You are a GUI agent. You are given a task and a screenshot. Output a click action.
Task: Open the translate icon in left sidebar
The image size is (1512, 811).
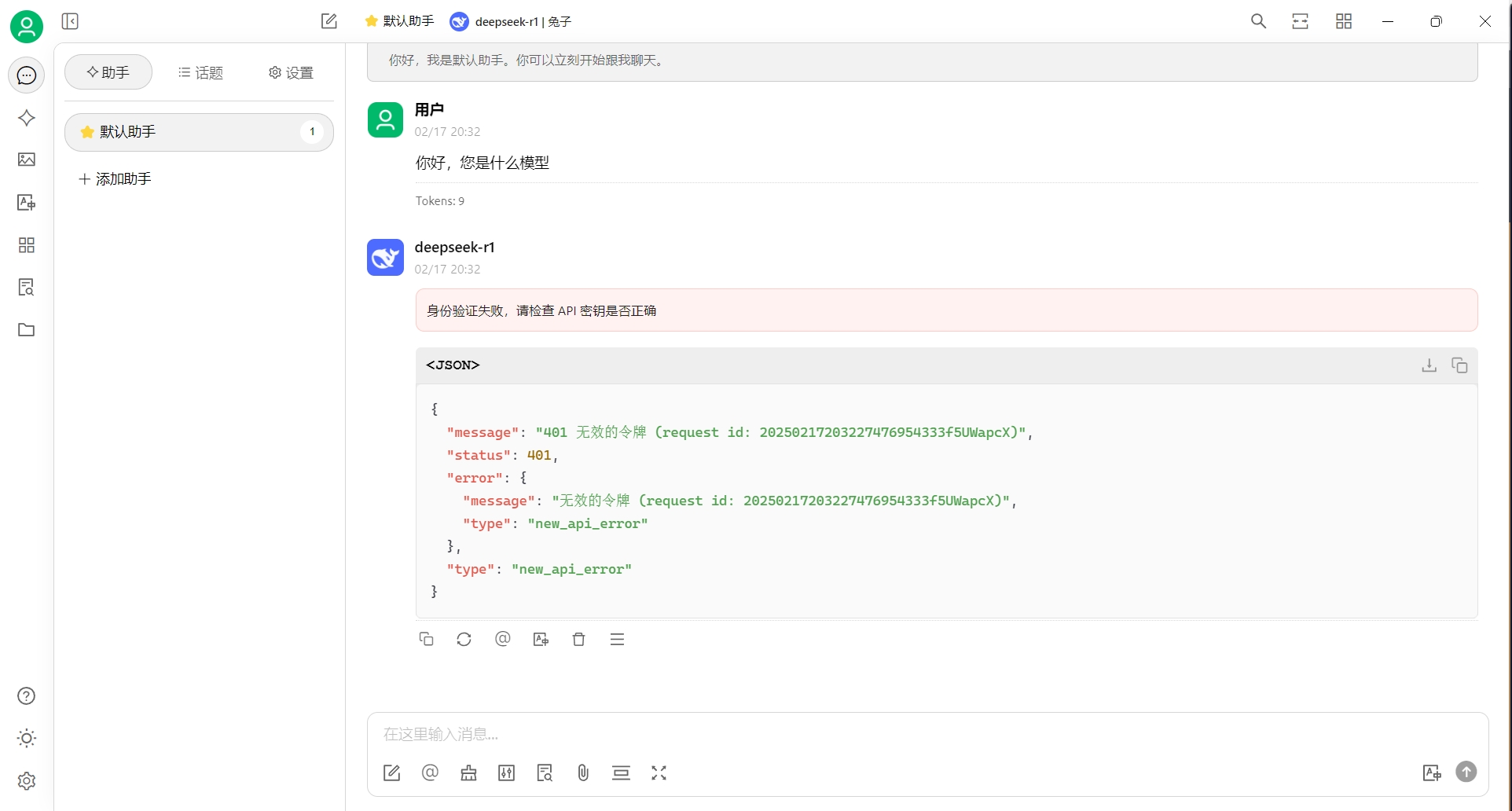[x=27, y=203]
